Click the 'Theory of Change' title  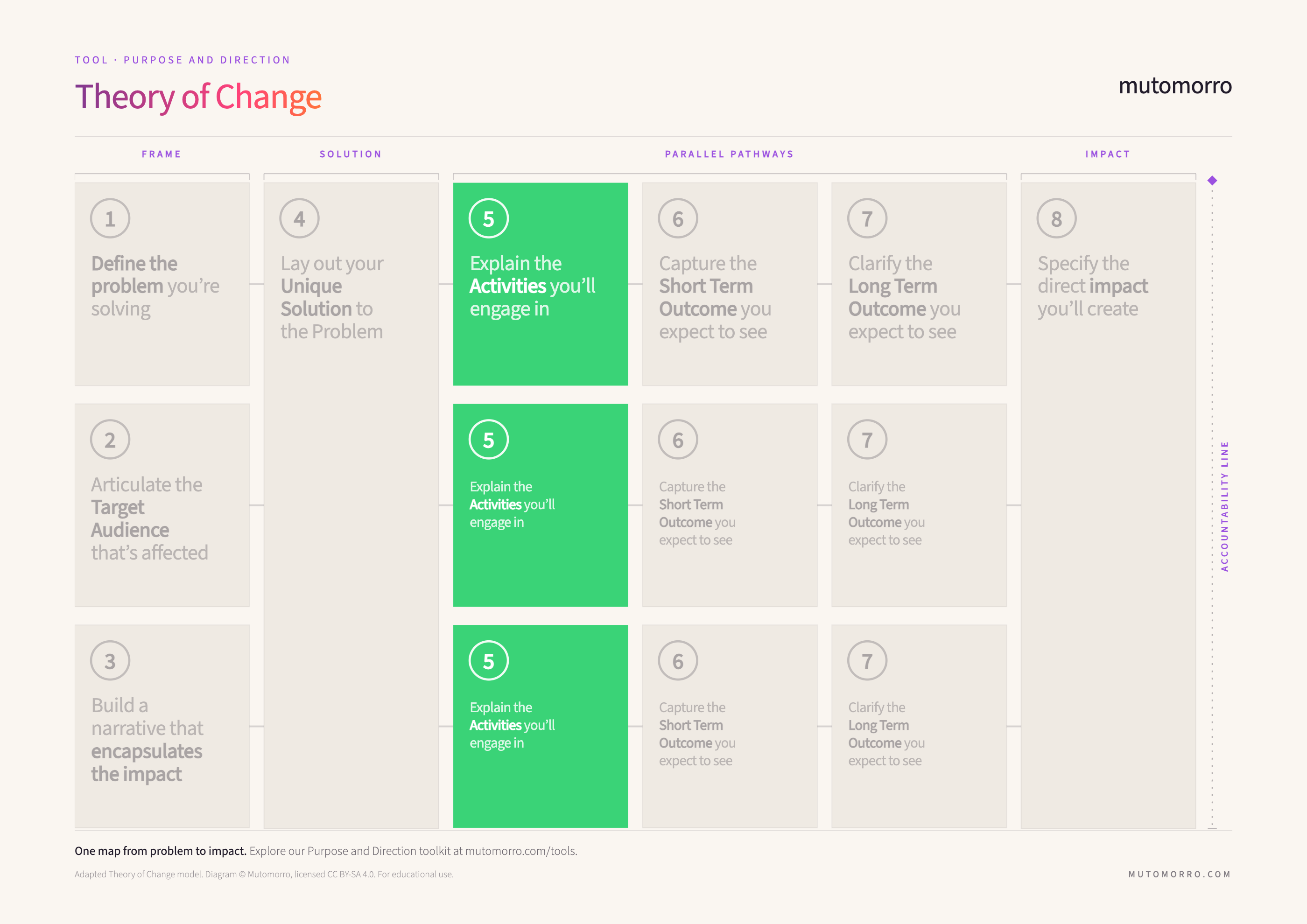pos(198,97)
